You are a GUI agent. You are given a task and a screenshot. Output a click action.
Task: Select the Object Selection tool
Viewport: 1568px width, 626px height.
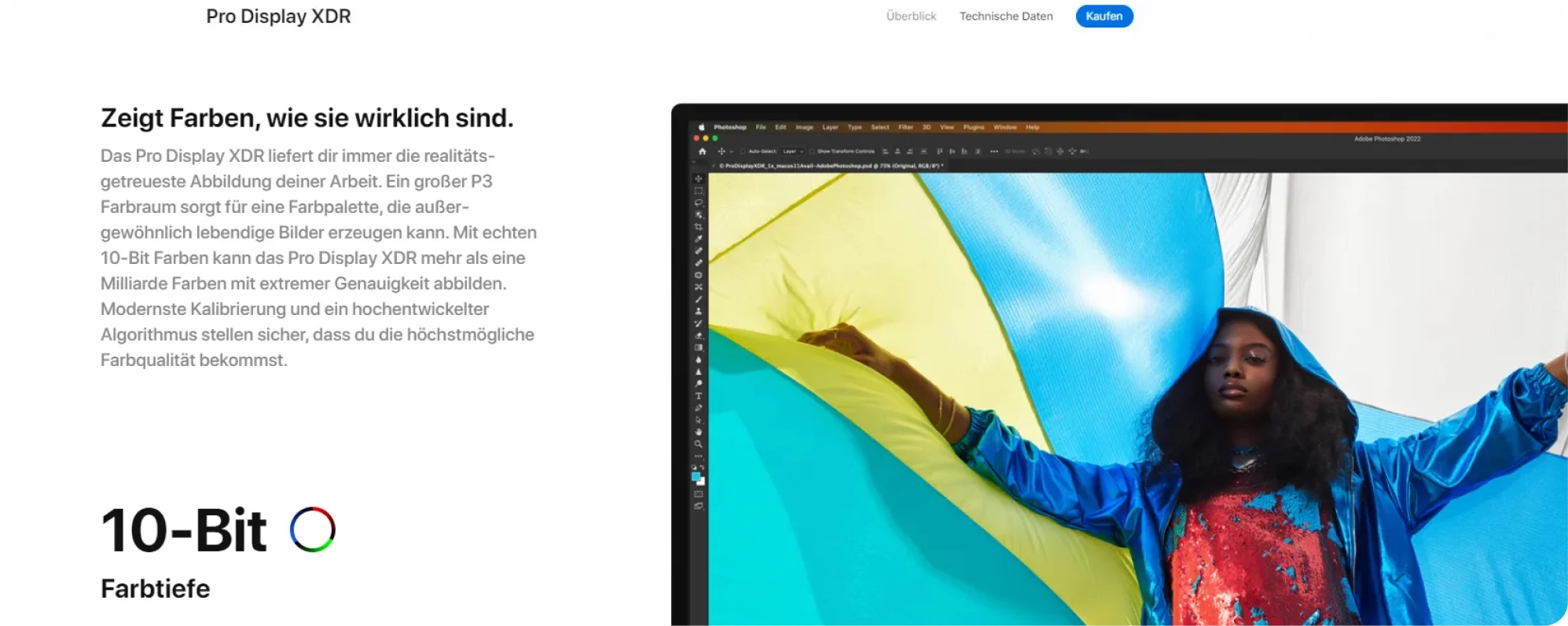click(698, 214)
